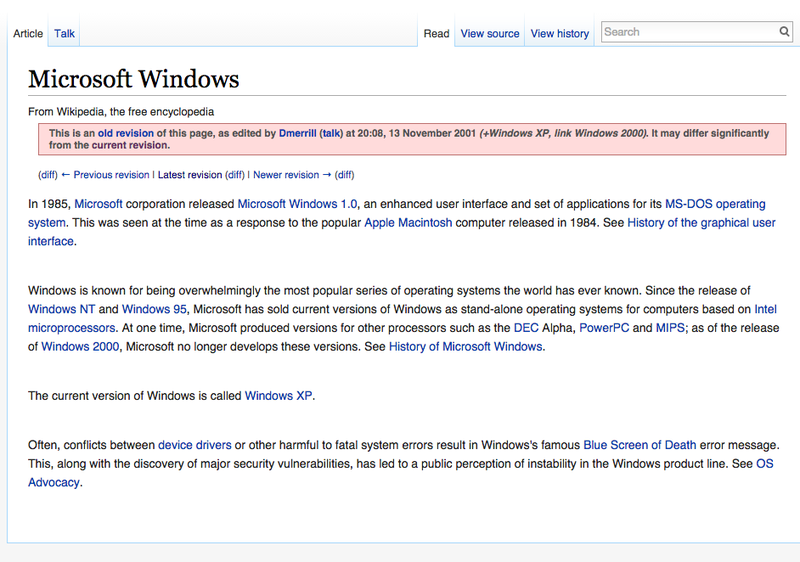Click the 'current revision' link in notice
The width and height of the screenshot is (800, 562).
tap(130, 145)
